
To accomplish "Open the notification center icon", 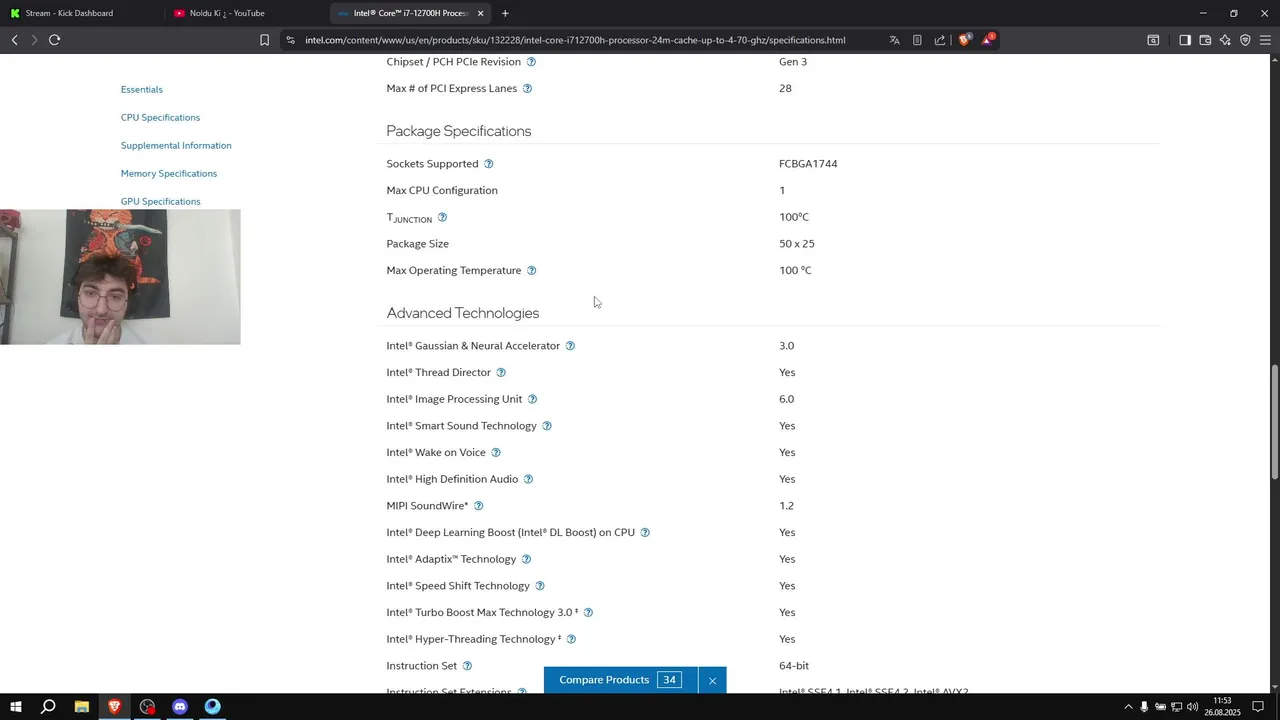I will coord(1259,707).
